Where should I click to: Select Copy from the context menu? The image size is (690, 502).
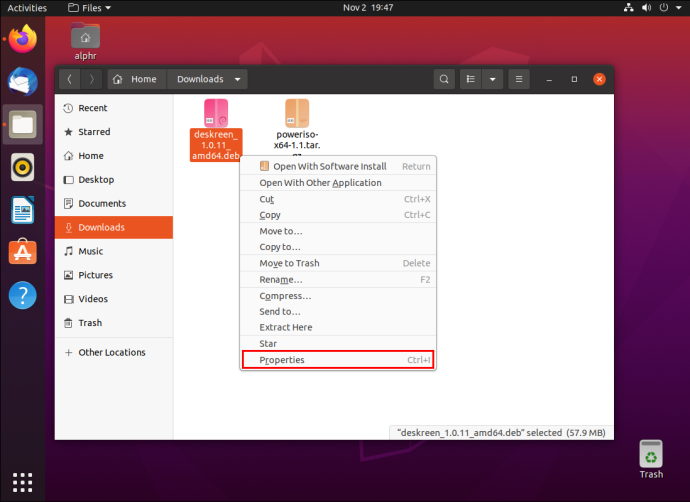pos(338,215)
